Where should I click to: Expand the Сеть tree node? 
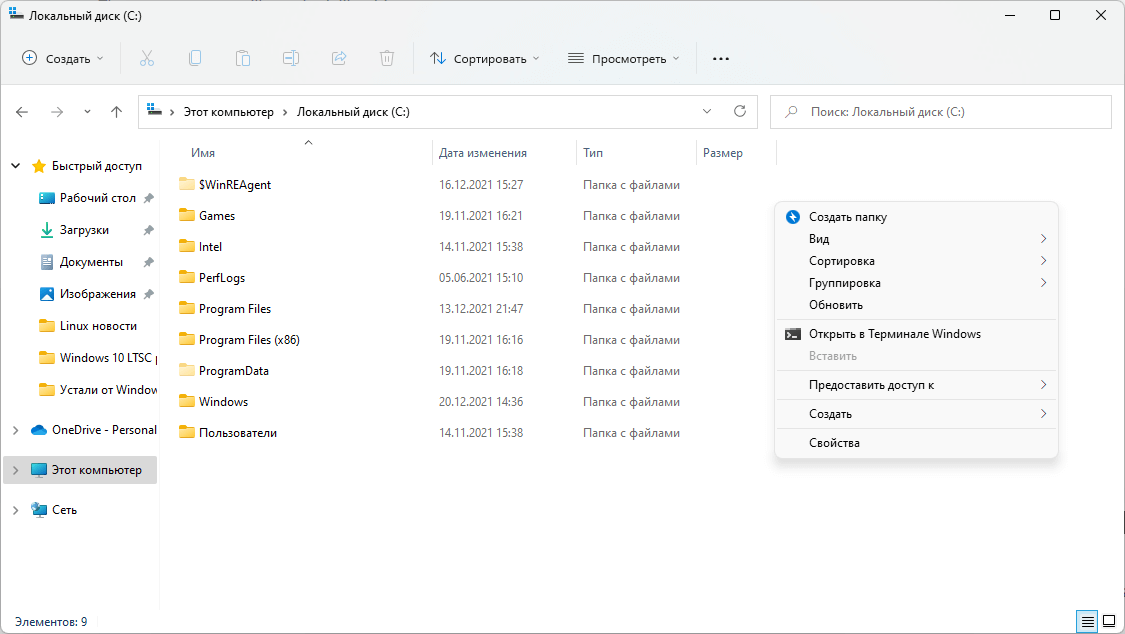(15, 510)
